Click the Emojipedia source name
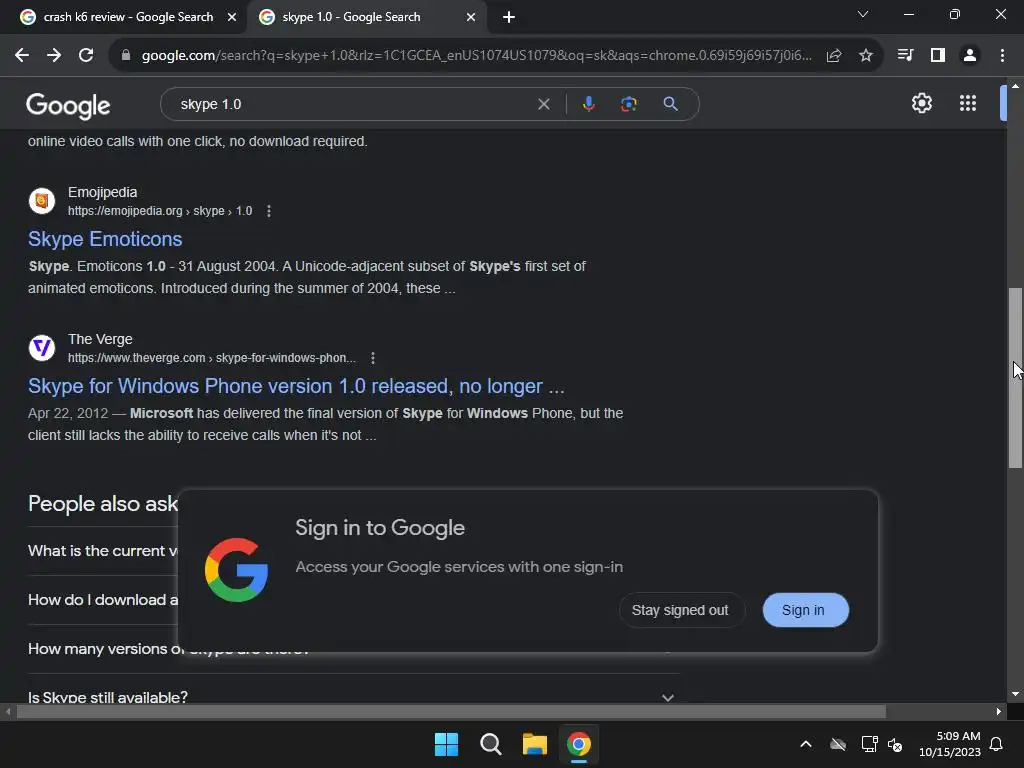Viewport: 1024px width, 768px height. (x=103, y=192)
